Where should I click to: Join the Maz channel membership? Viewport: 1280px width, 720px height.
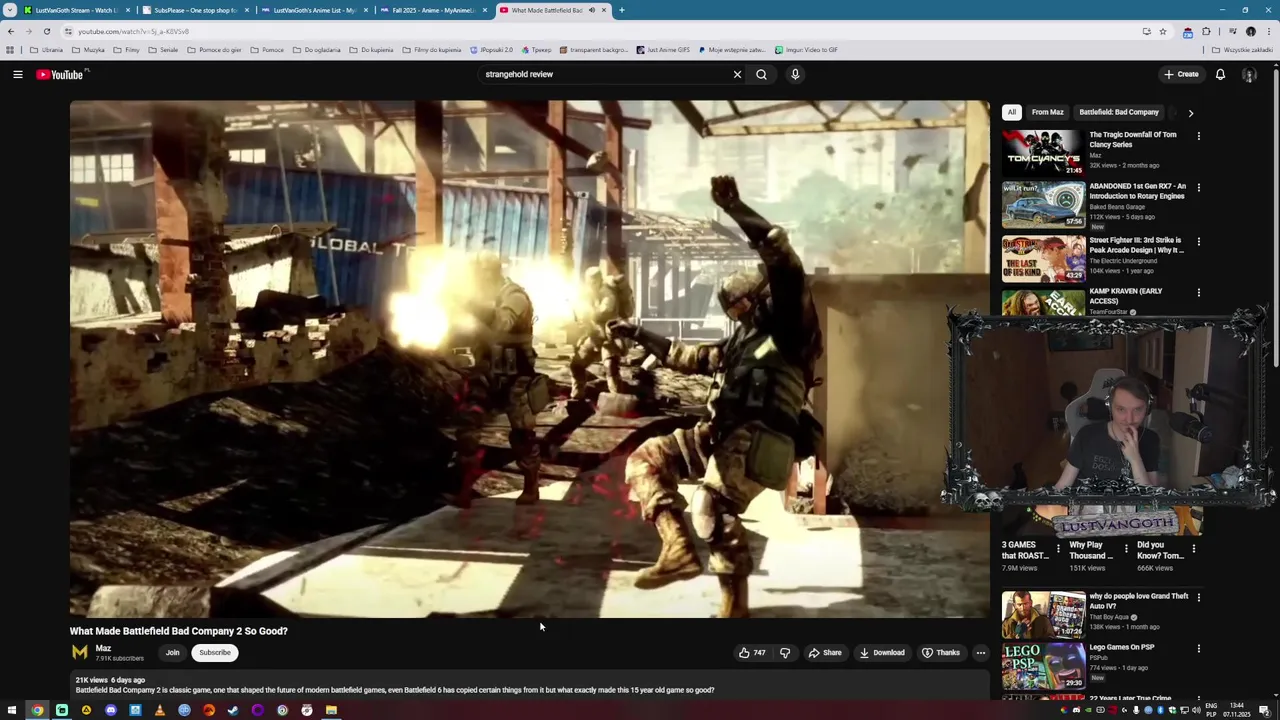pyautogui.click(x=172, y=653)
